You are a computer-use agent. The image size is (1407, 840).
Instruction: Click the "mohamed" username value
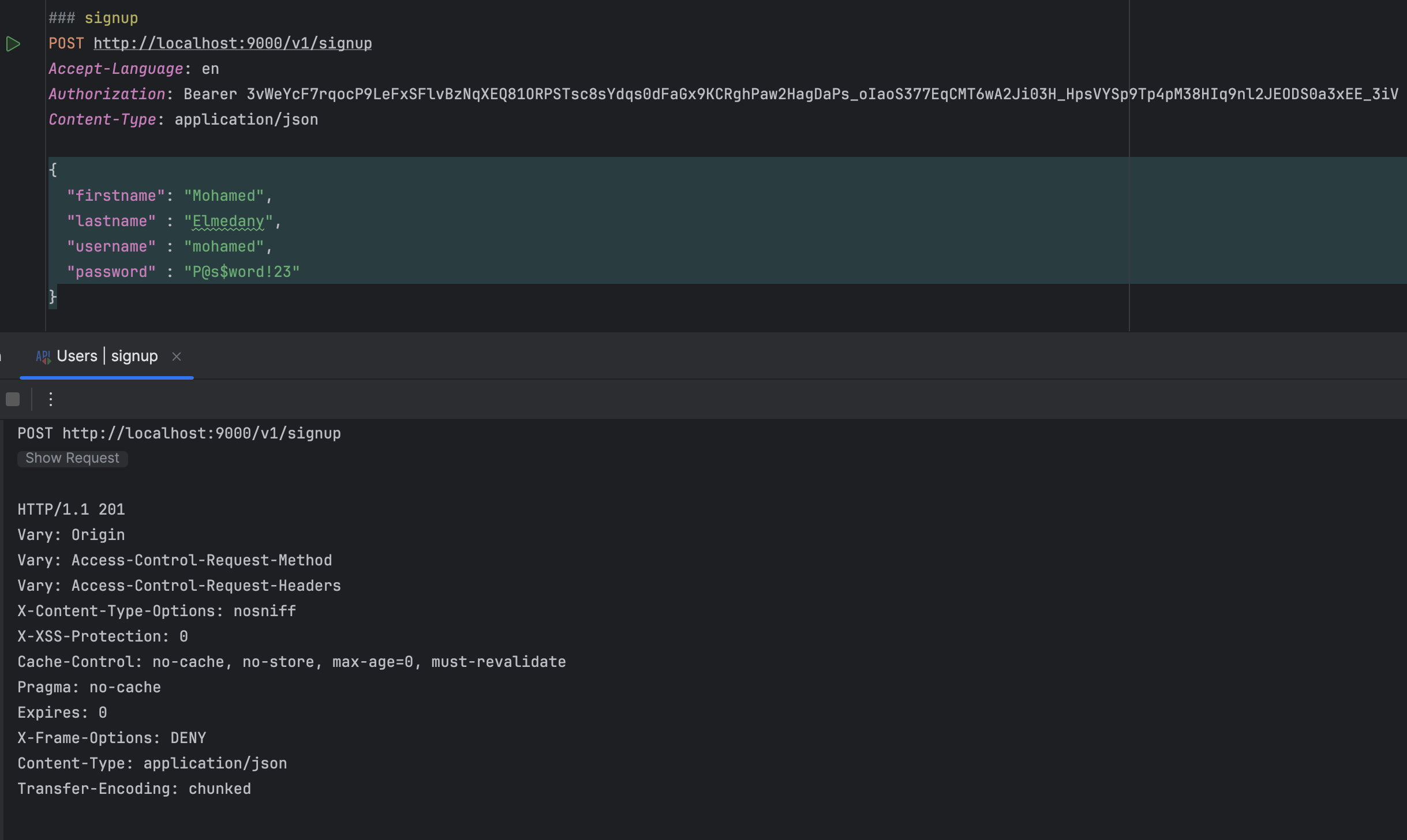click(224, 246)
